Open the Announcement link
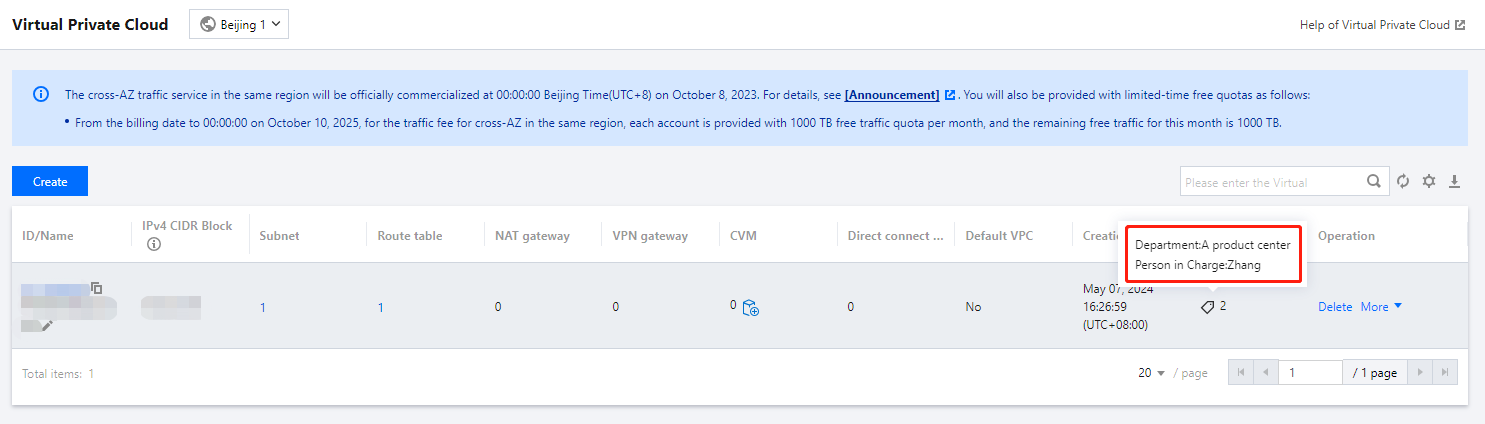Viewport: 1485px width, 424px height. coord(892,95)
